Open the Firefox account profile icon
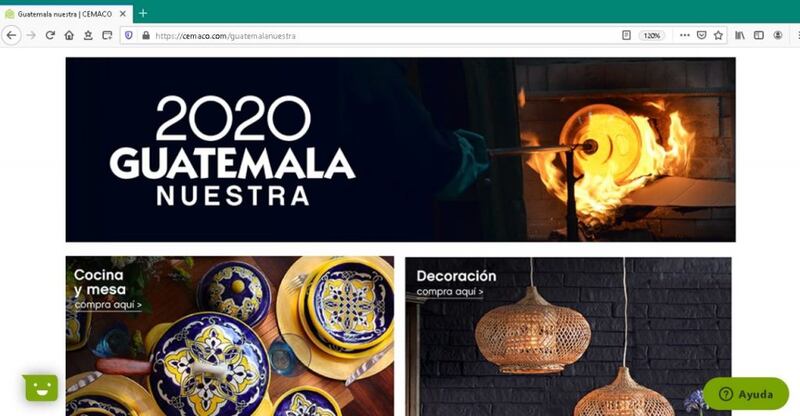Screen dimensions: 800x416 click(x=778, y=35)
